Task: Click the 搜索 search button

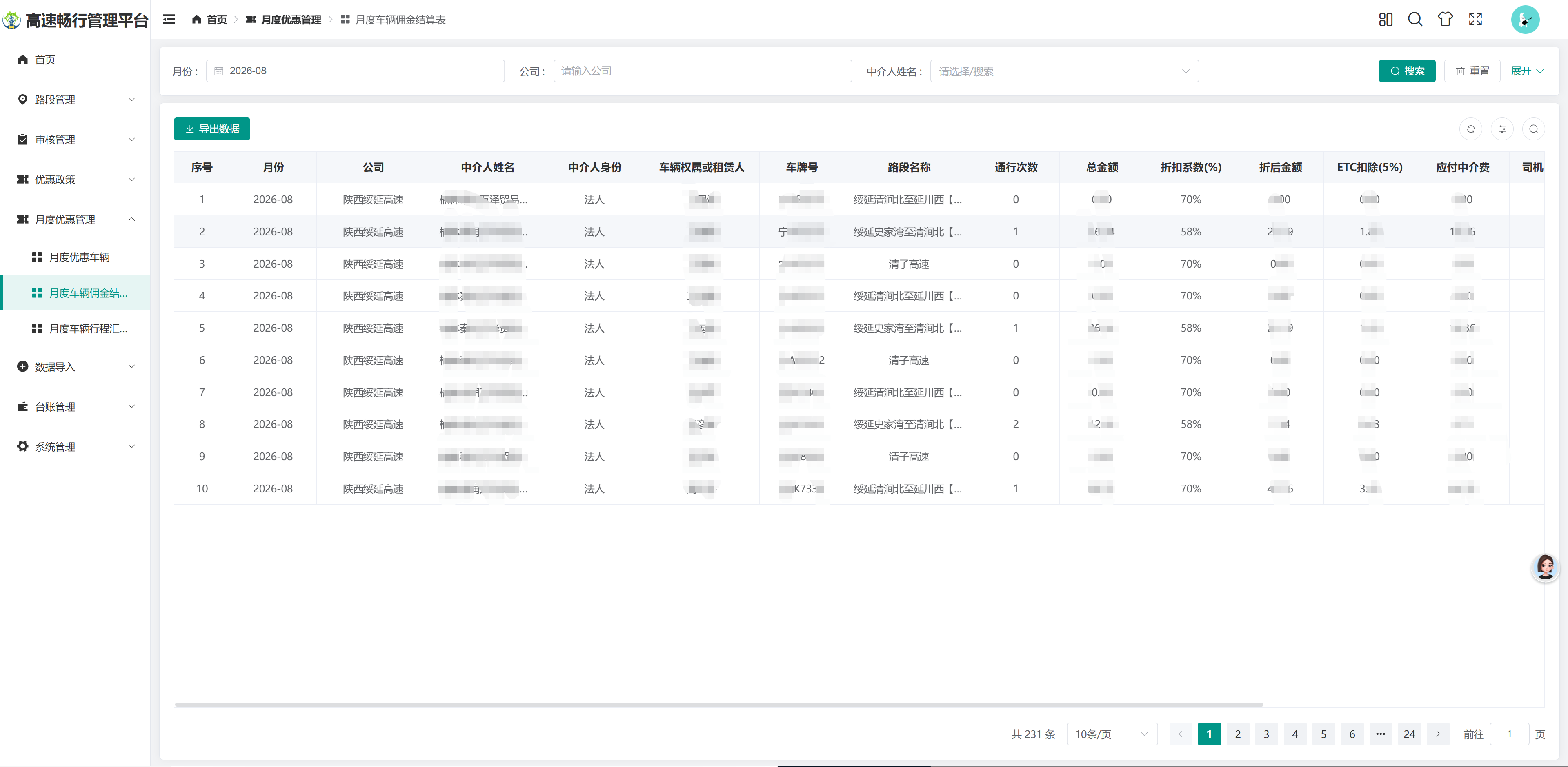Action: (1407, 71)
